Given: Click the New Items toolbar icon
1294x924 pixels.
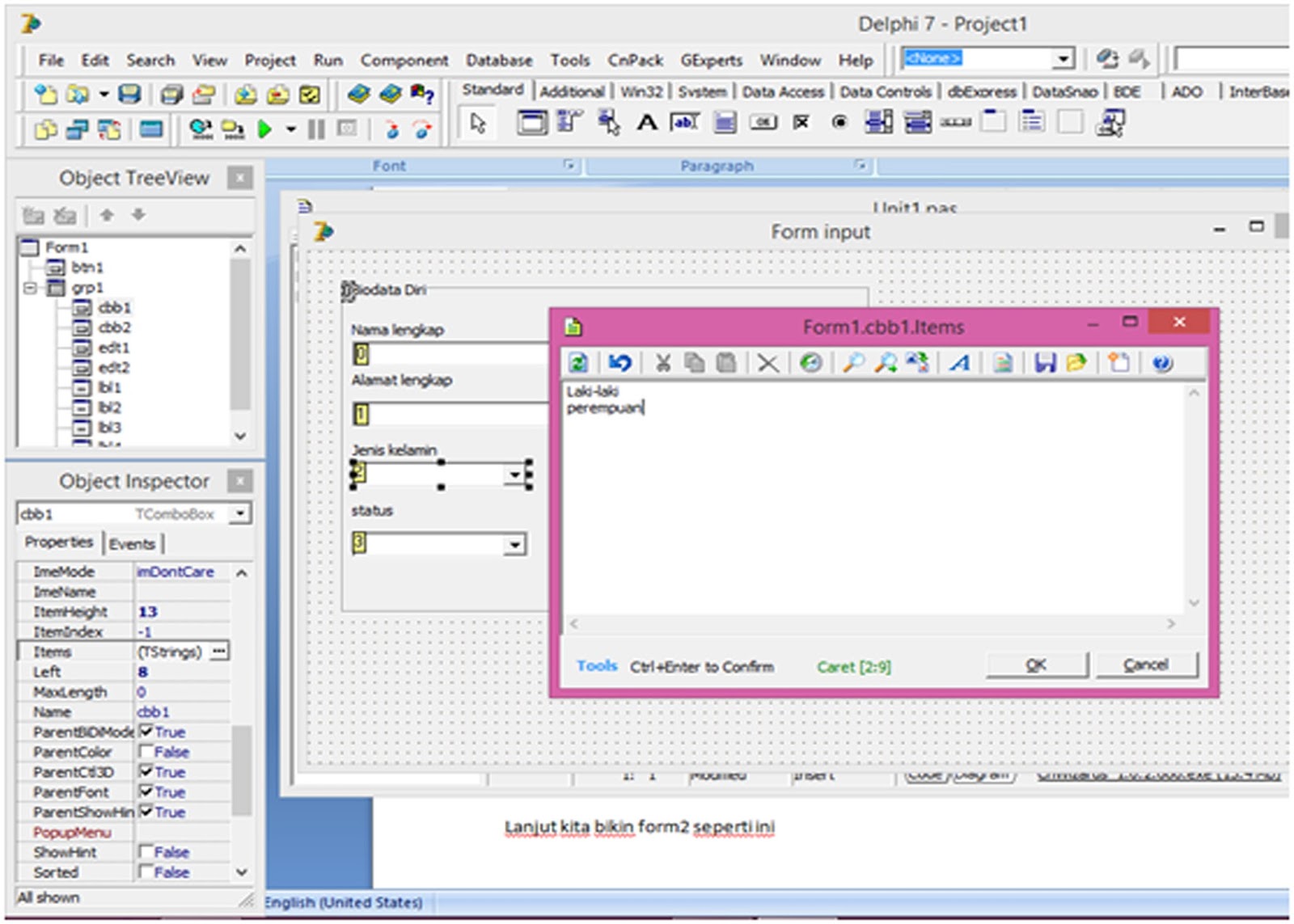Looking at the screenshot, I should click(x=45, y=95).
